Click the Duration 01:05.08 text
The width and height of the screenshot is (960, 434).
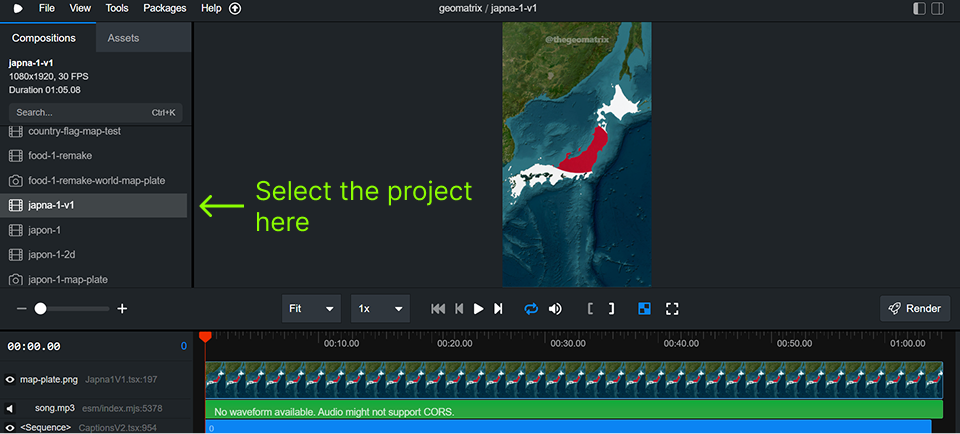pyautogui.click(x=45, y=90)
